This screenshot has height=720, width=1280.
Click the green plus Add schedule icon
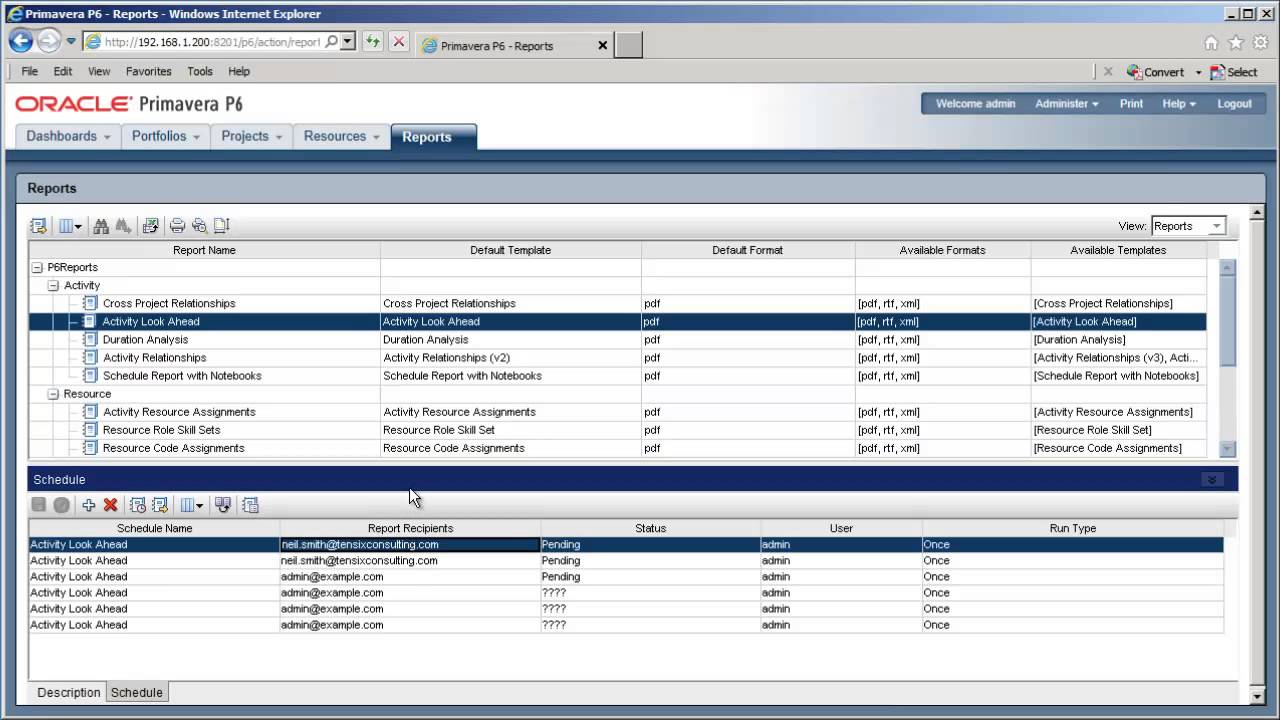[89, 505]
